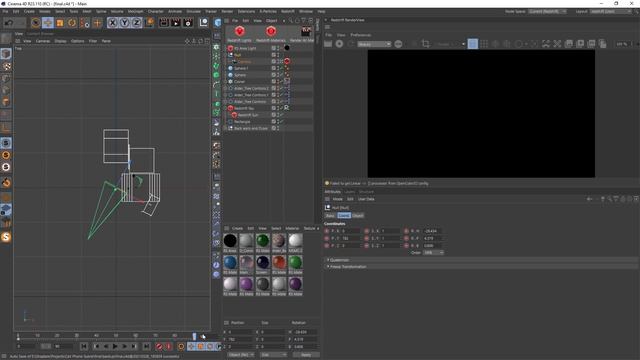Click RenderView grid display icon

tap(484, 44)
